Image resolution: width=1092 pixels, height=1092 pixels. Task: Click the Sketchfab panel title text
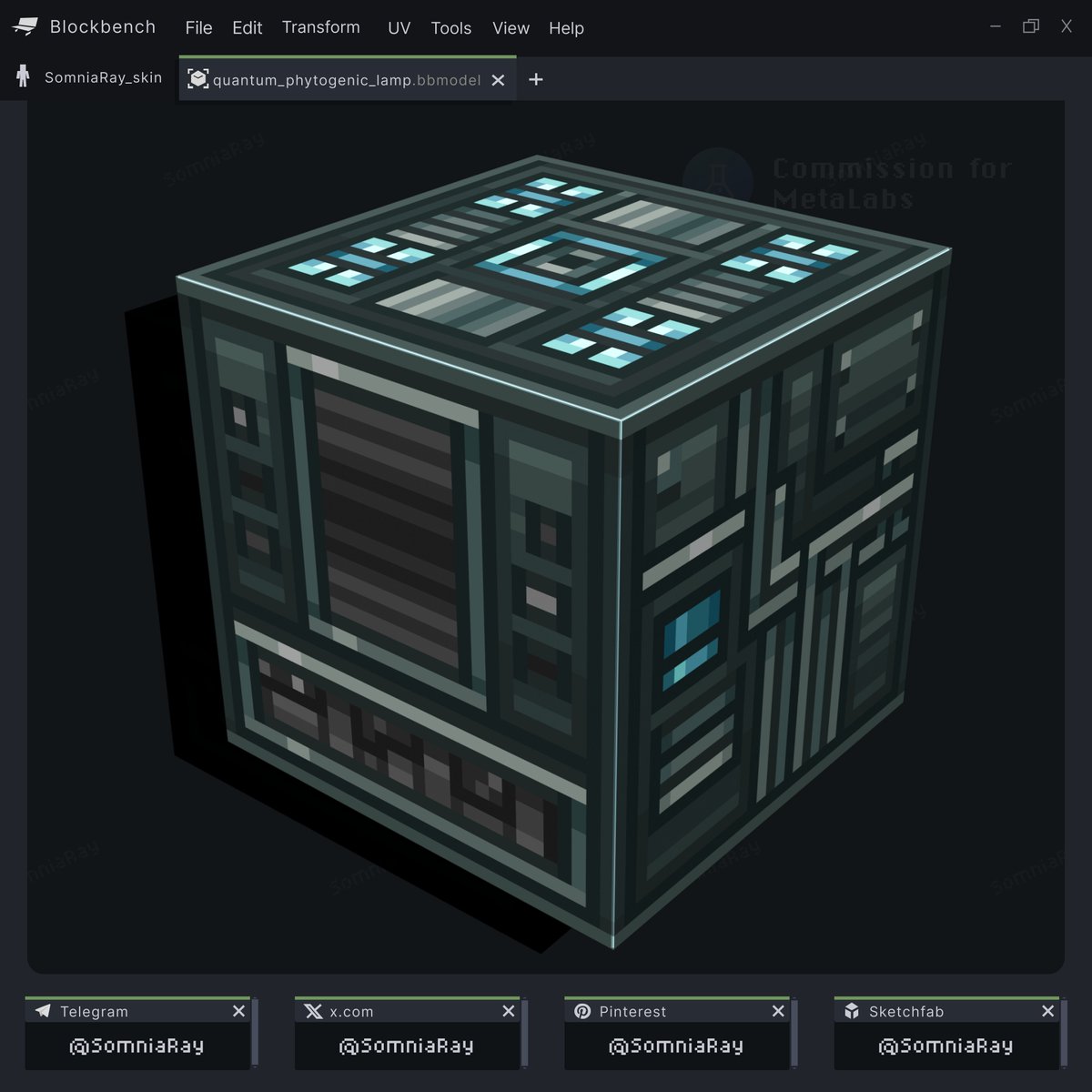coord(906,1012)
